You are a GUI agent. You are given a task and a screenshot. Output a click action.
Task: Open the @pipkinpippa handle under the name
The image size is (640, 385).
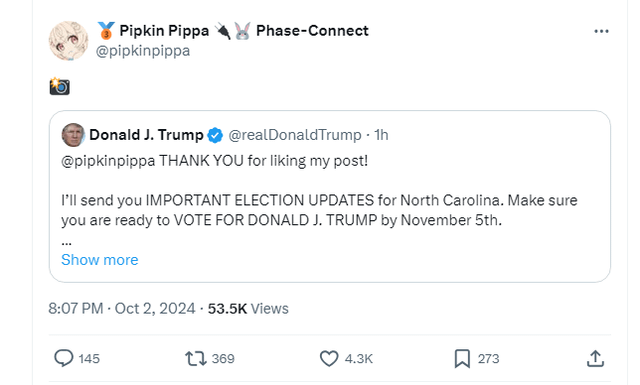(x=143, y=51)
